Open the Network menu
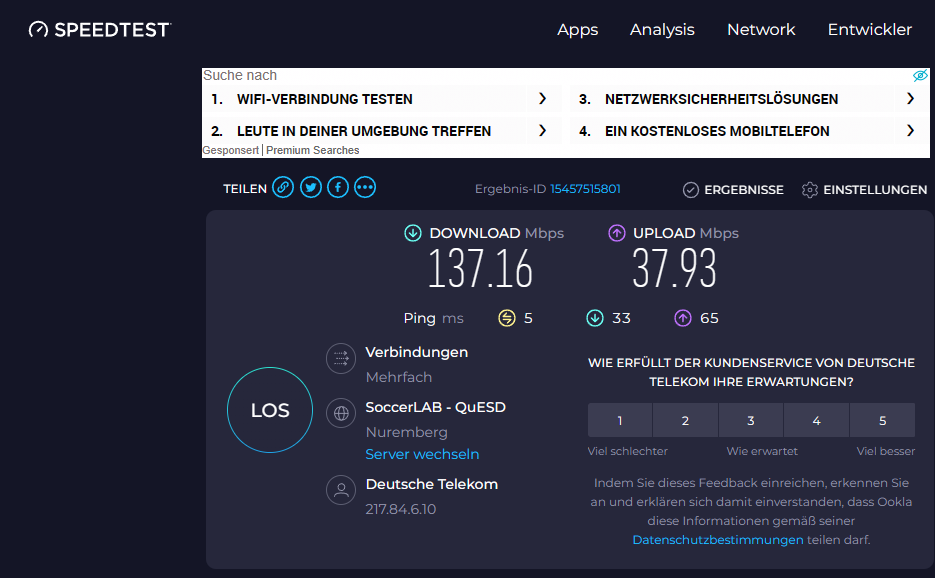935x578 pixels. click(x=761, y=30)
